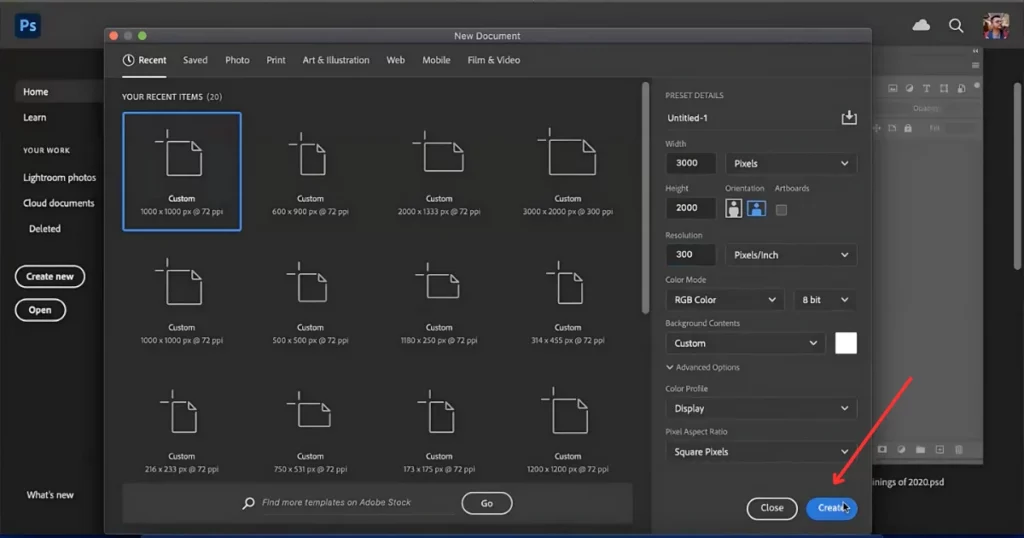Image resolution: width=1024 pixels, height=538 pixels.
Task: Click the magnifier icon in Adobe Stock search
Action: tap(248, 503)
